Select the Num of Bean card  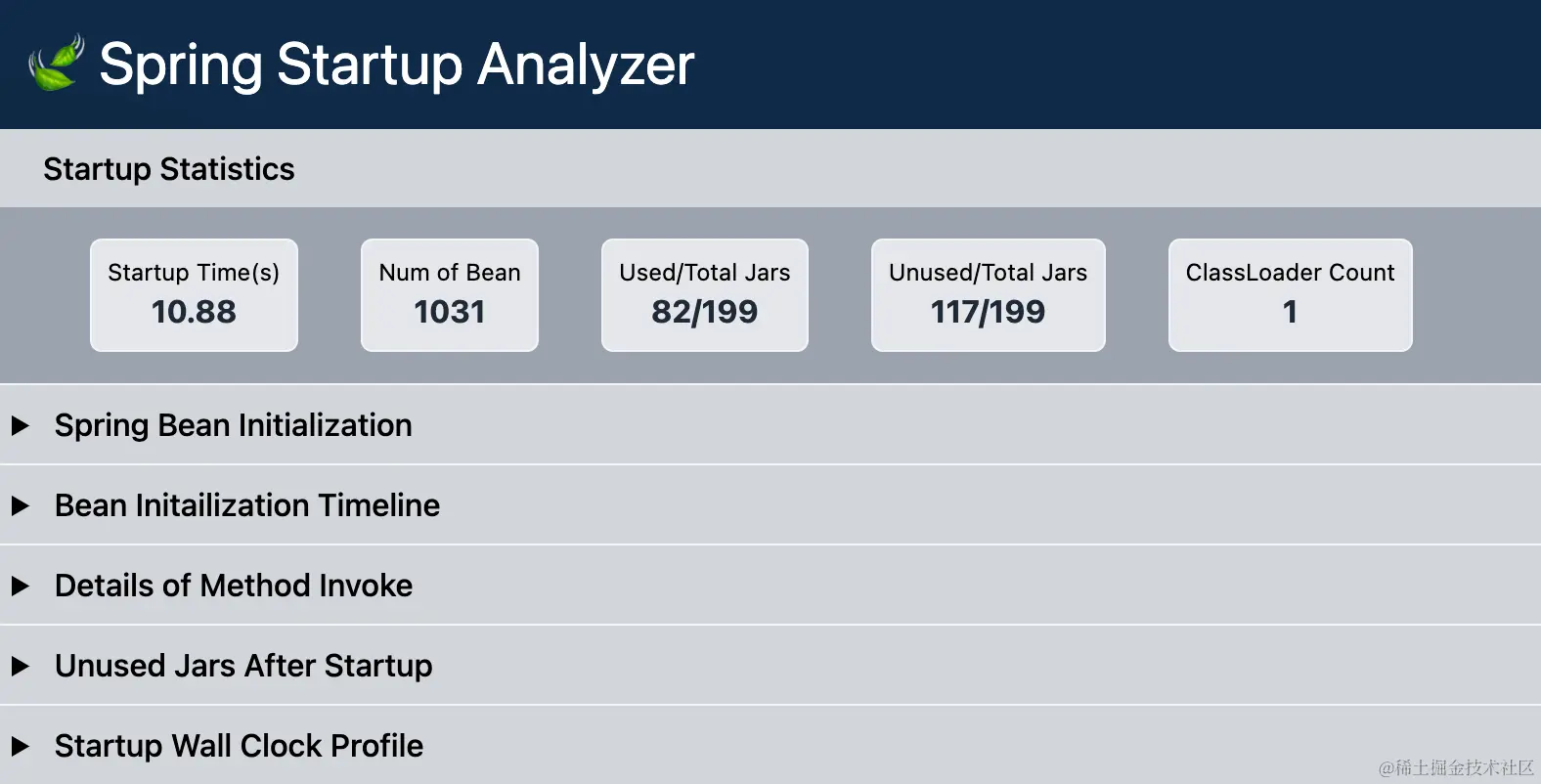[449, 294]
